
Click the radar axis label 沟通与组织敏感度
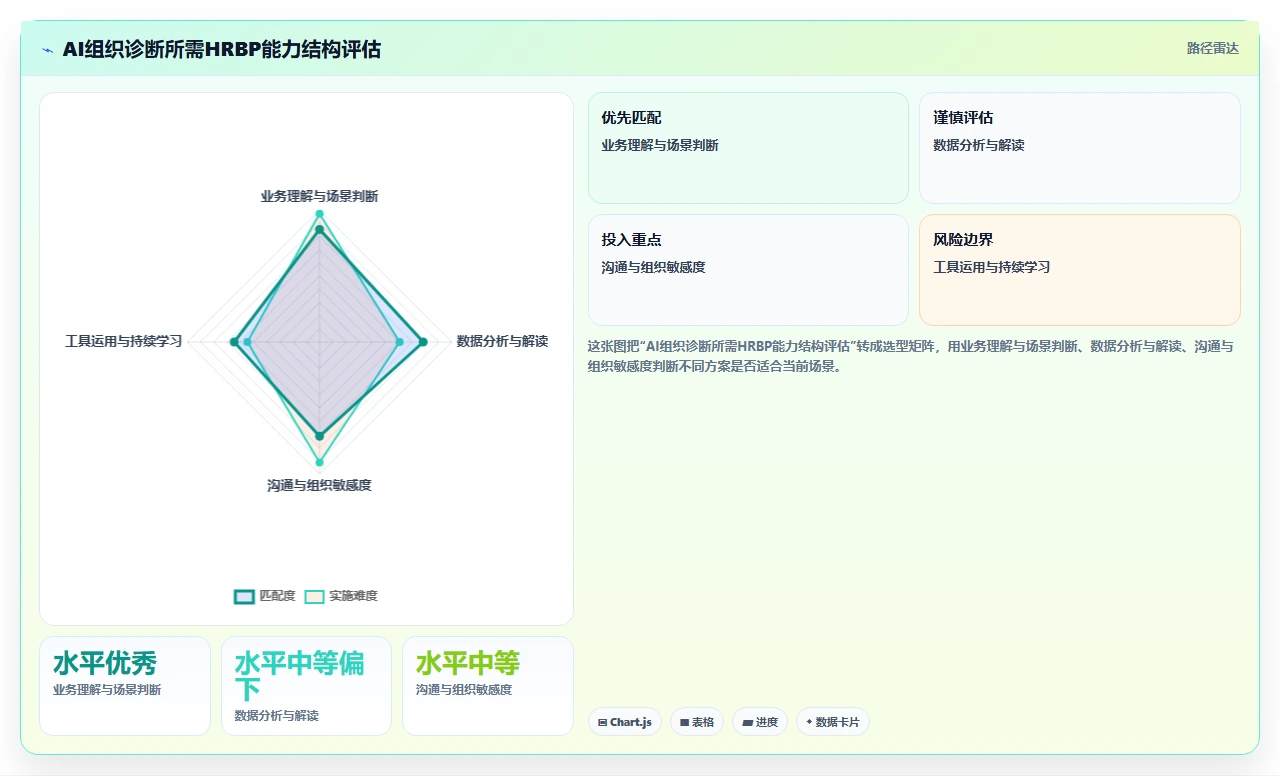(x=320, y=485)
